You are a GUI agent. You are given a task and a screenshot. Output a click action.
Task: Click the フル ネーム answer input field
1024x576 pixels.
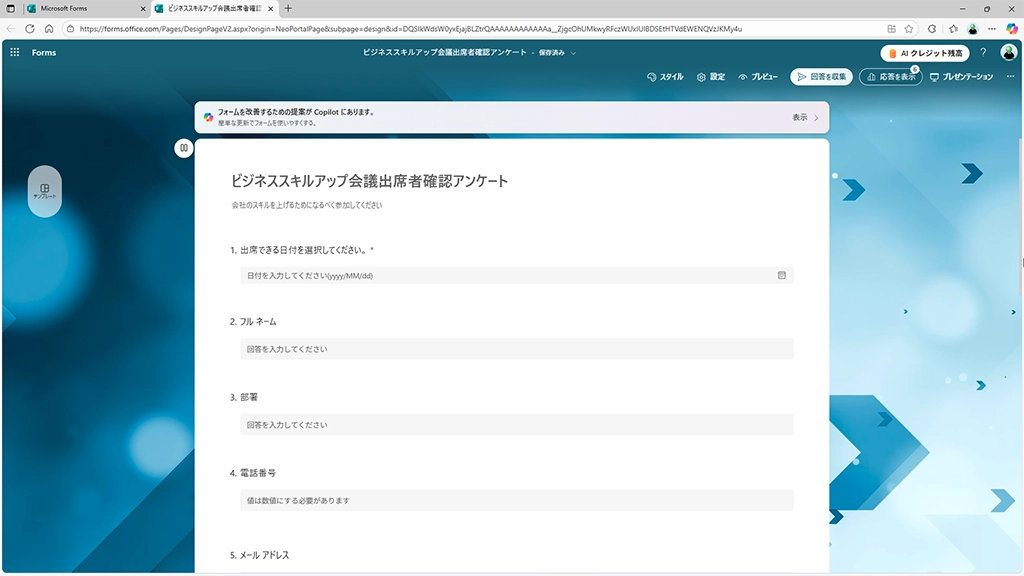pos(516,349)
